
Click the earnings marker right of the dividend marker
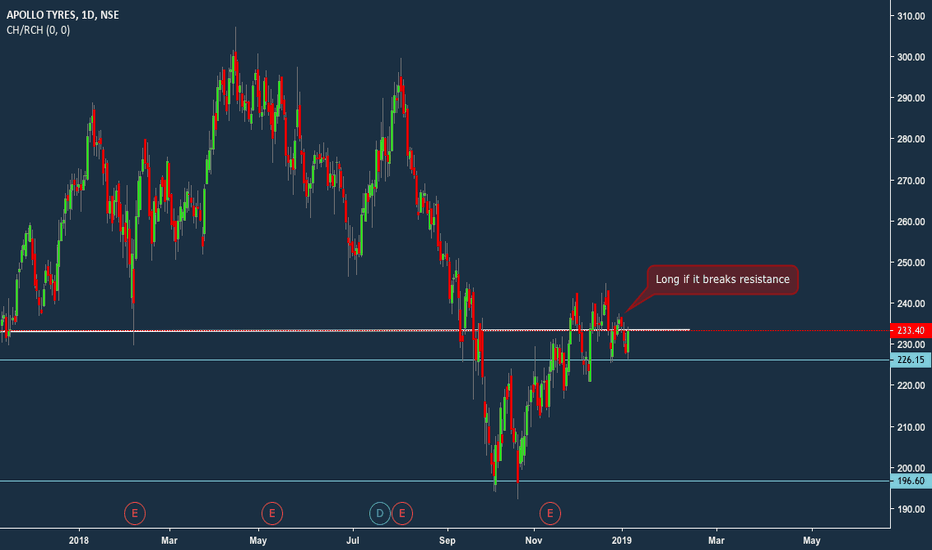(402, 513)
